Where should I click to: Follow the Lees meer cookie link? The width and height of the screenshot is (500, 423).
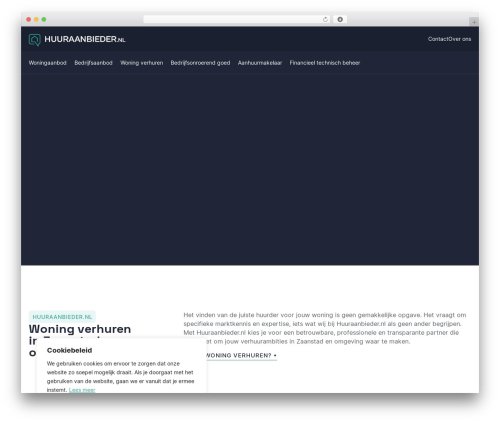(x=82, y=390)
